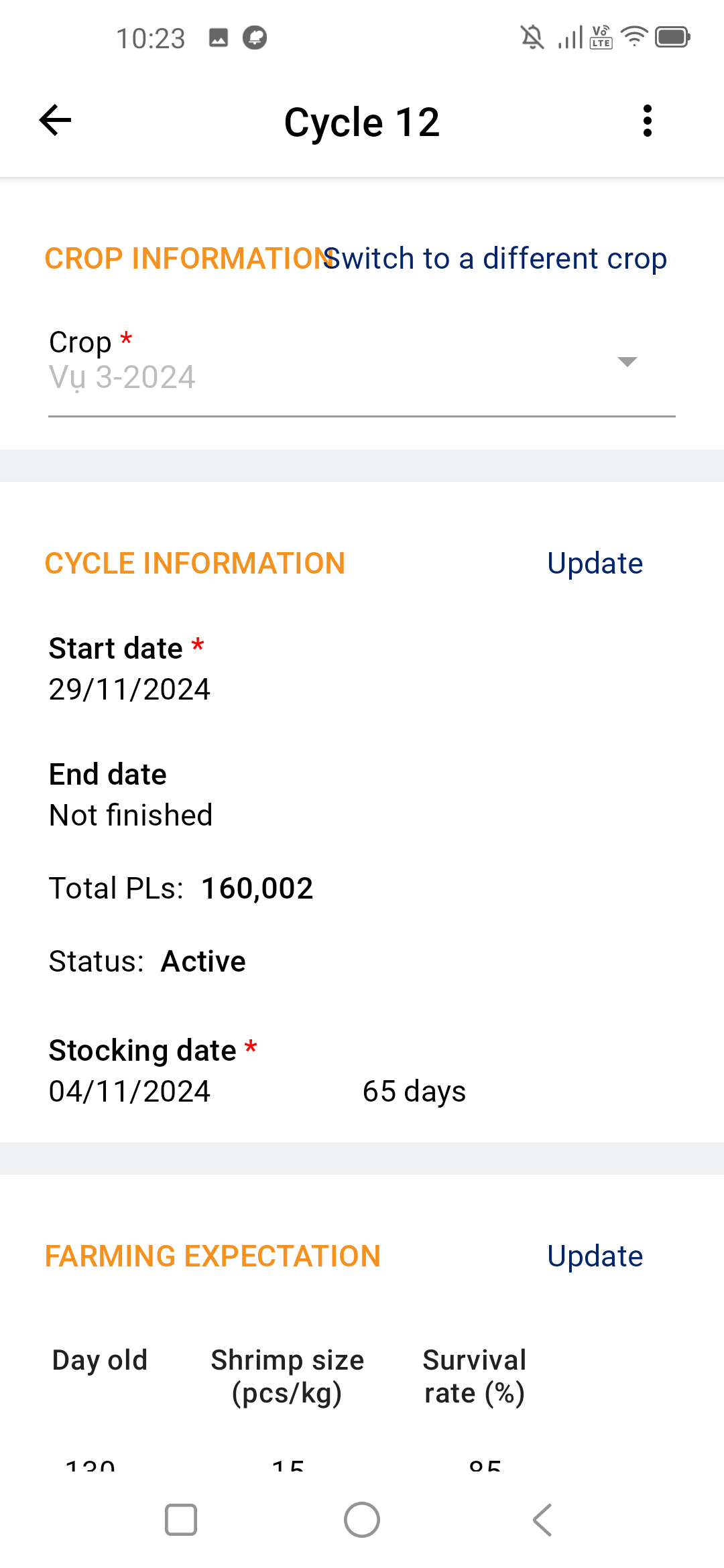Image resolution: width=724 pixels, height=1568 pixels.
Task: Tap the Android home circle button
Action: (362, 1520)
